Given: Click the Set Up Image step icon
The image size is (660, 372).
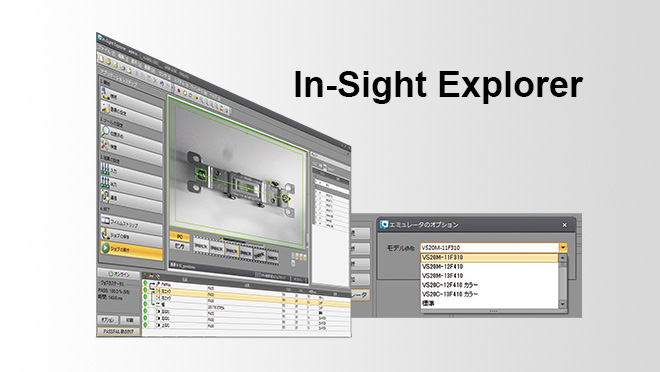Looking at the screenshot, I should click(105, 109).
